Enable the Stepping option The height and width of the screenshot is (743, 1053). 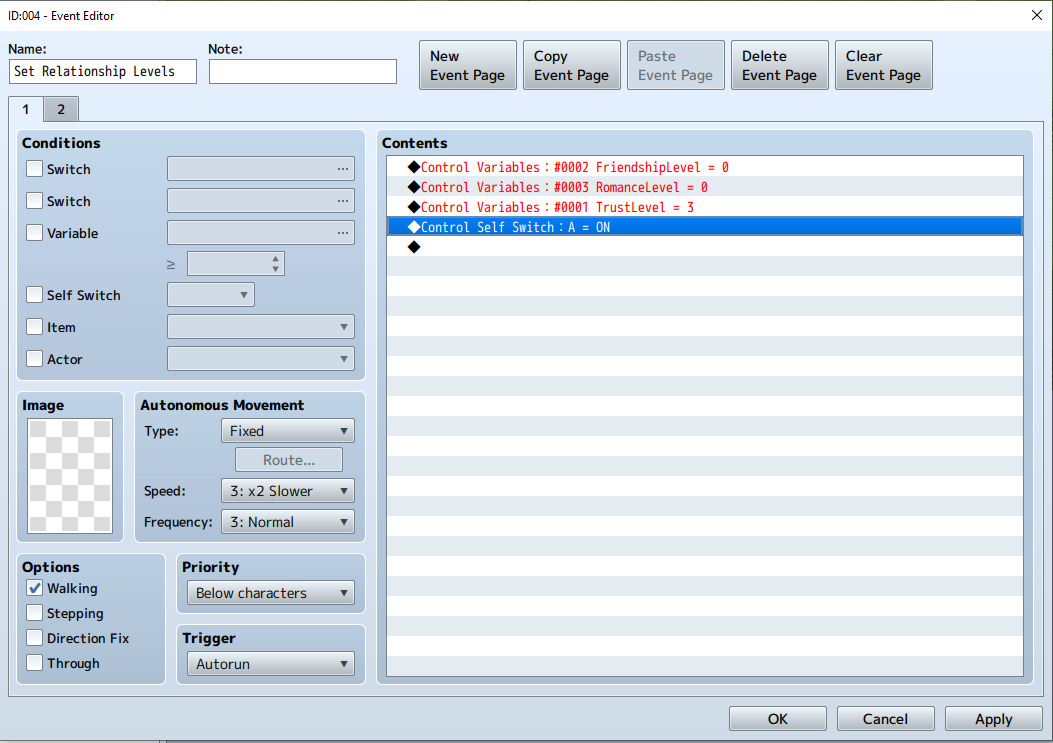[x=34, y=613]
